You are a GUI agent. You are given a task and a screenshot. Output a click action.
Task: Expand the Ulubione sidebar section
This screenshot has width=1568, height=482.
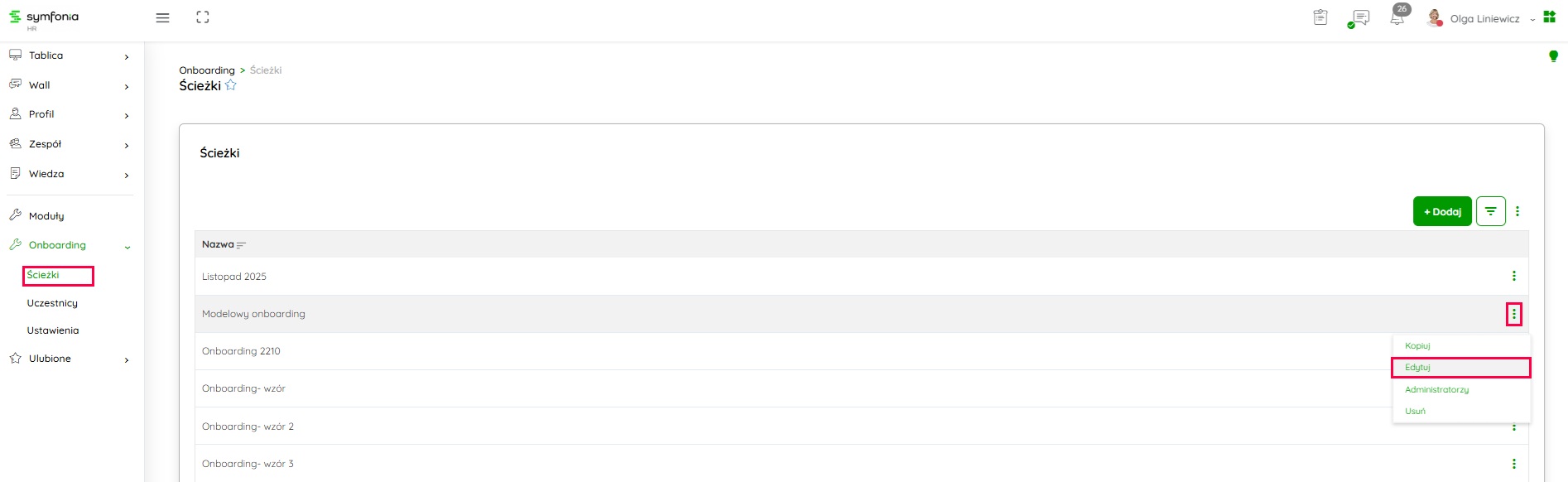click(x=127, y=359)
